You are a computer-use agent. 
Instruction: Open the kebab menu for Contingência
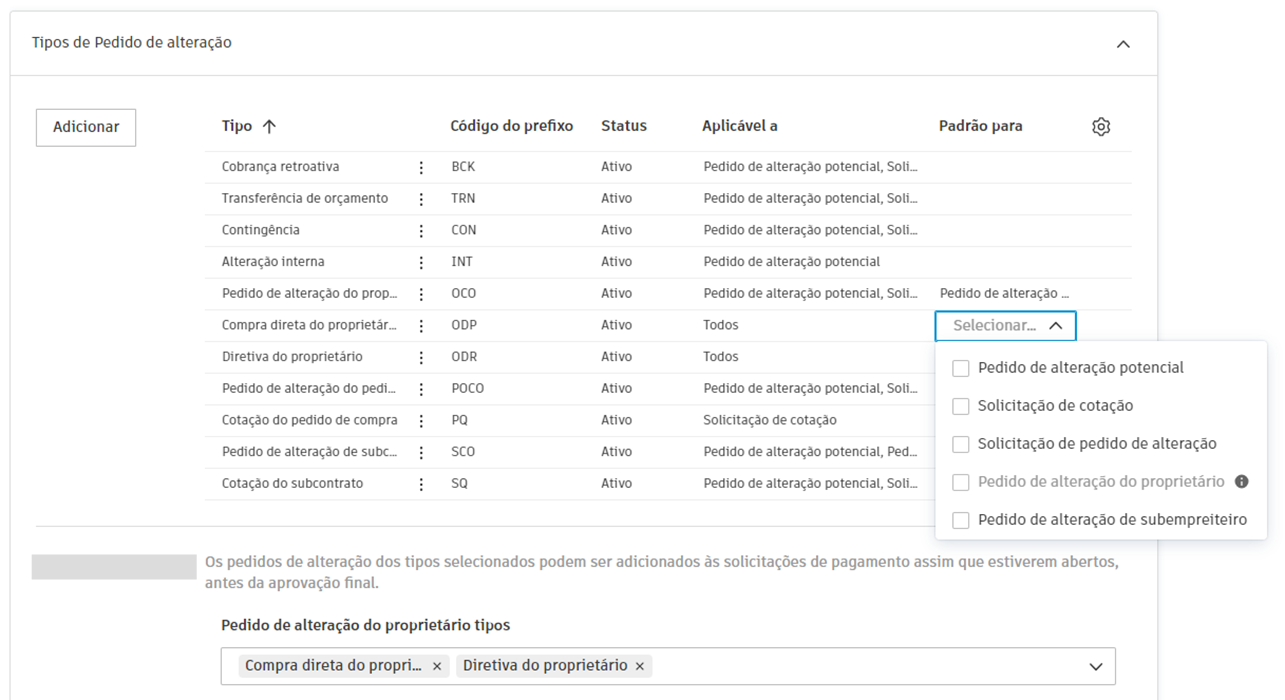click(x=422, y=230)
